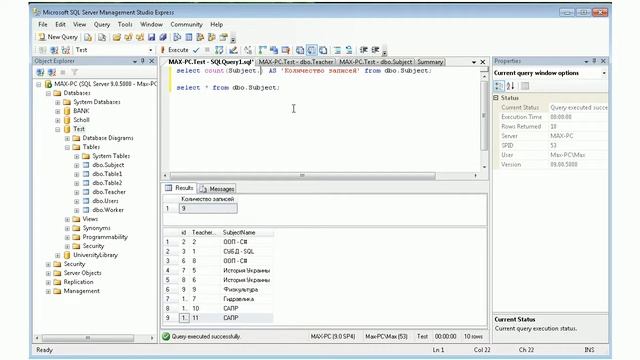The width and height of the screenshot is (640, 360).
Task: Execute the current query
Action: (x=174, y=50)
